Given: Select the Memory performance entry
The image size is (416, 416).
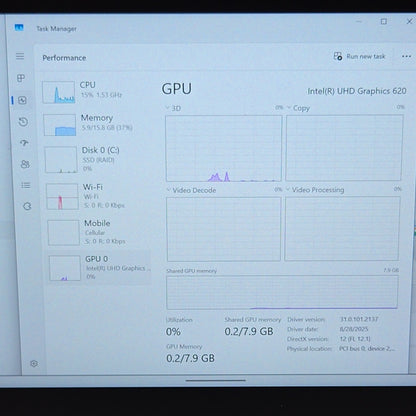Looking at the screenshot, I should 96,124.
